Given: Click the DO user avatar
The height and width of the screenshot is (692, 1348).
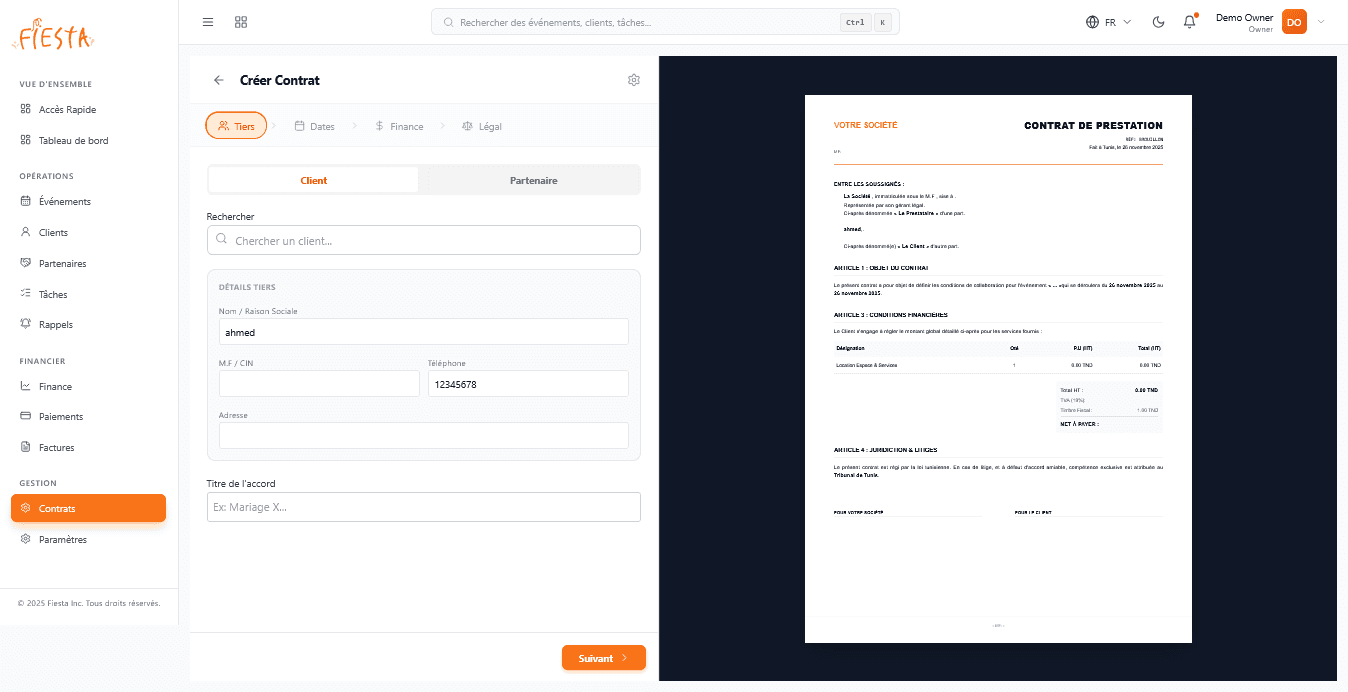Looking at the screenshot, I should pos(1294,22).
